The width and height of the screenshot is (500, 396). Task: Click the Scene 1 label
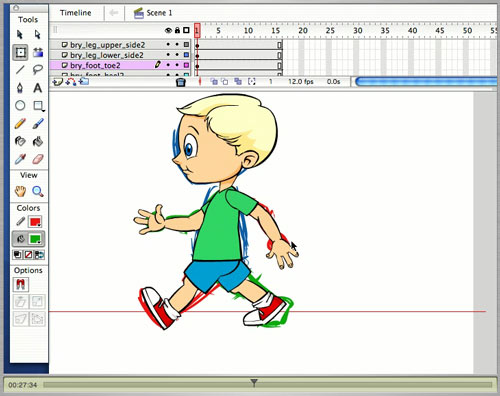pyautogui.click(x=159, y=13)
